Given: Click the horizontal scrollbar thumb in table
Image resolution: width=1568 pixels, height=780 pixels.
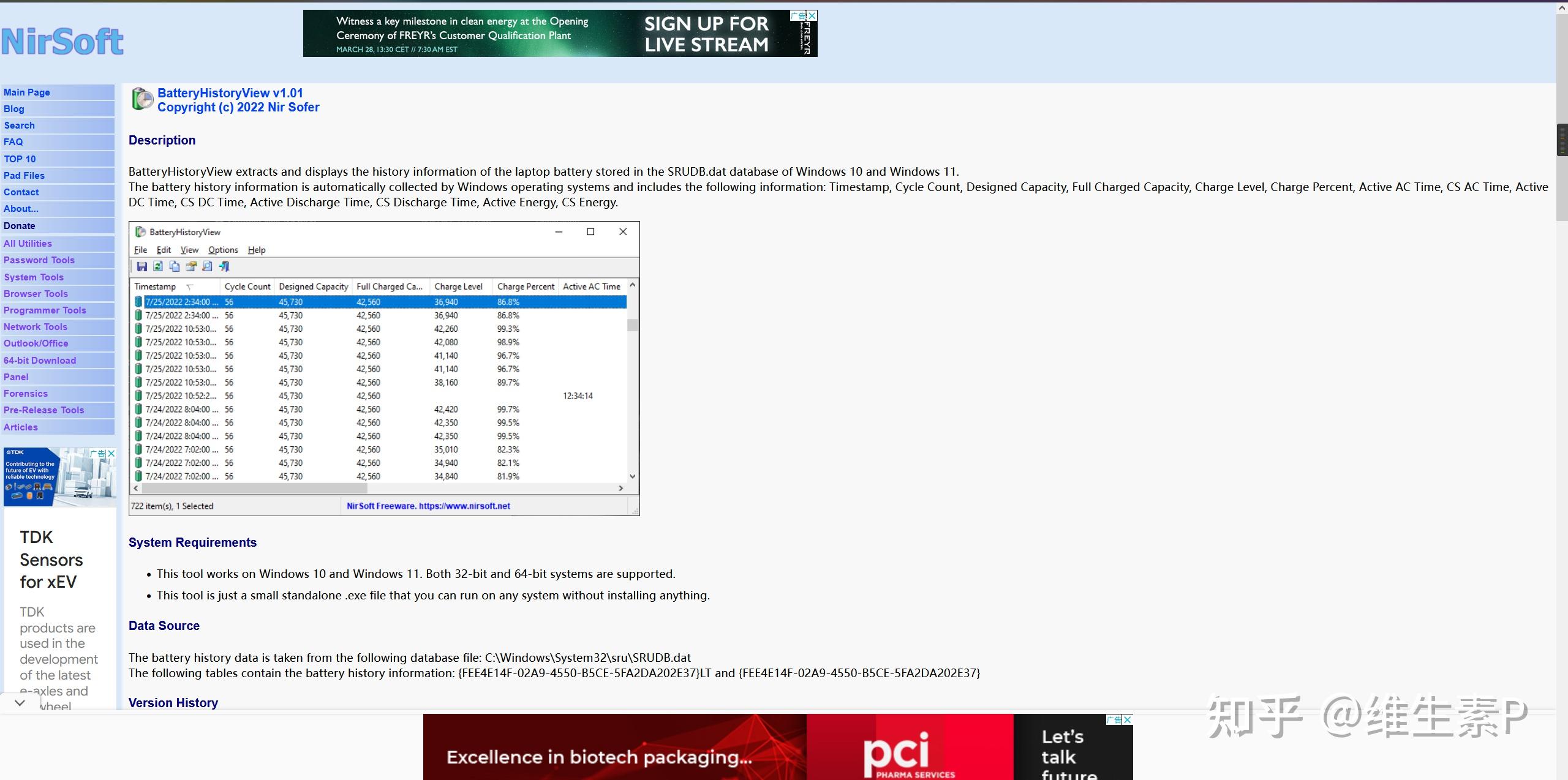Looking at the screenshot, I should tap(255, 489).
